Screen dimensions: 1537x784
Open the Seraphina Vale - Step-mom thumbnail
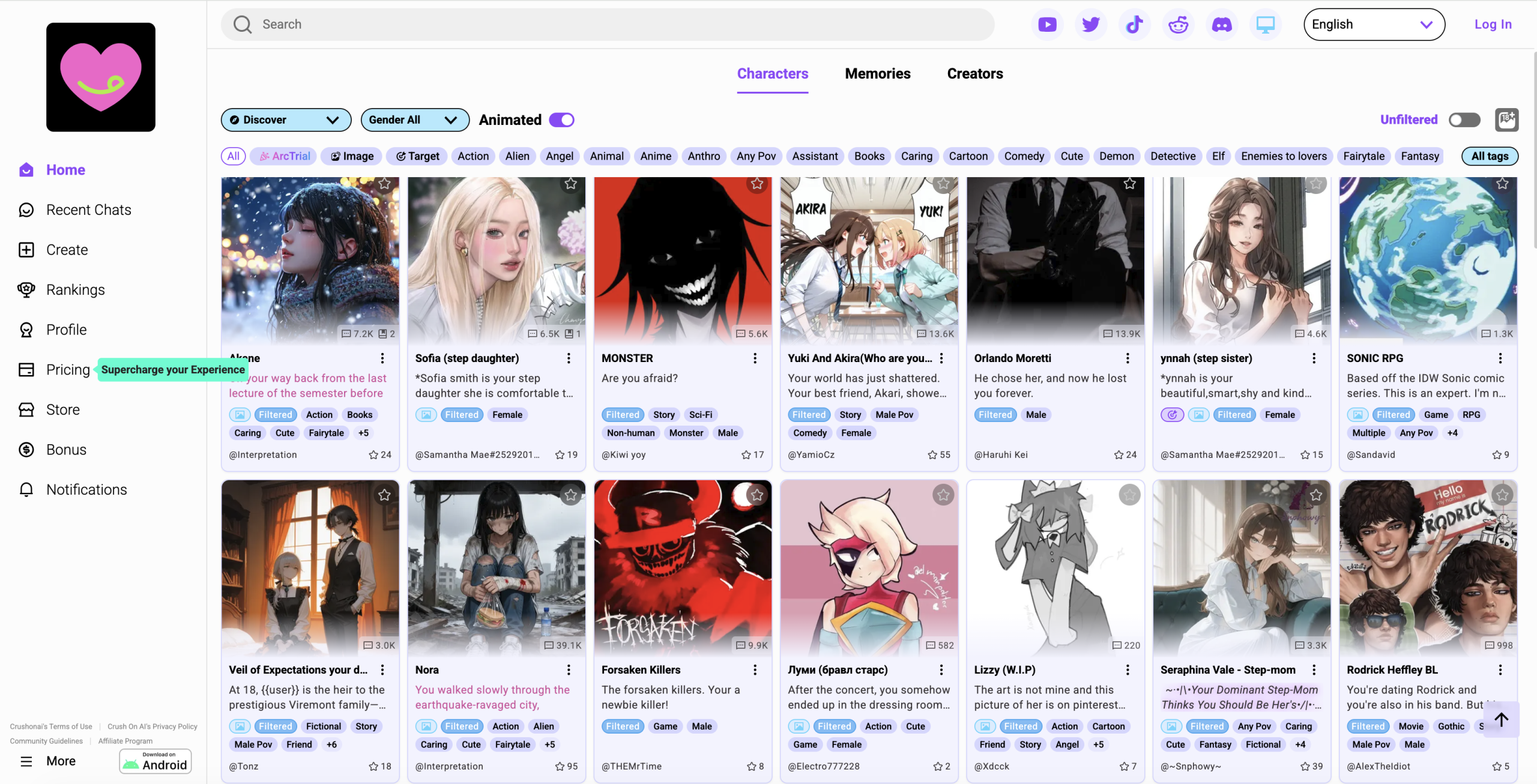tap(1242, 567)
